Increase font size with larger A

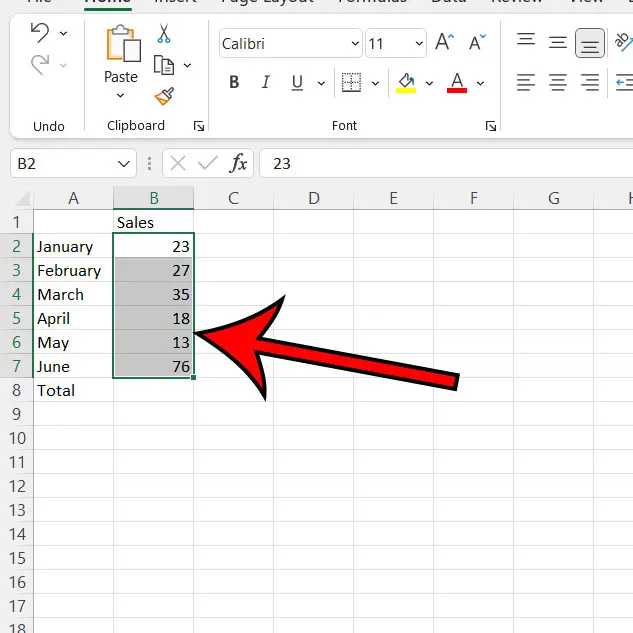click(445, 44)
